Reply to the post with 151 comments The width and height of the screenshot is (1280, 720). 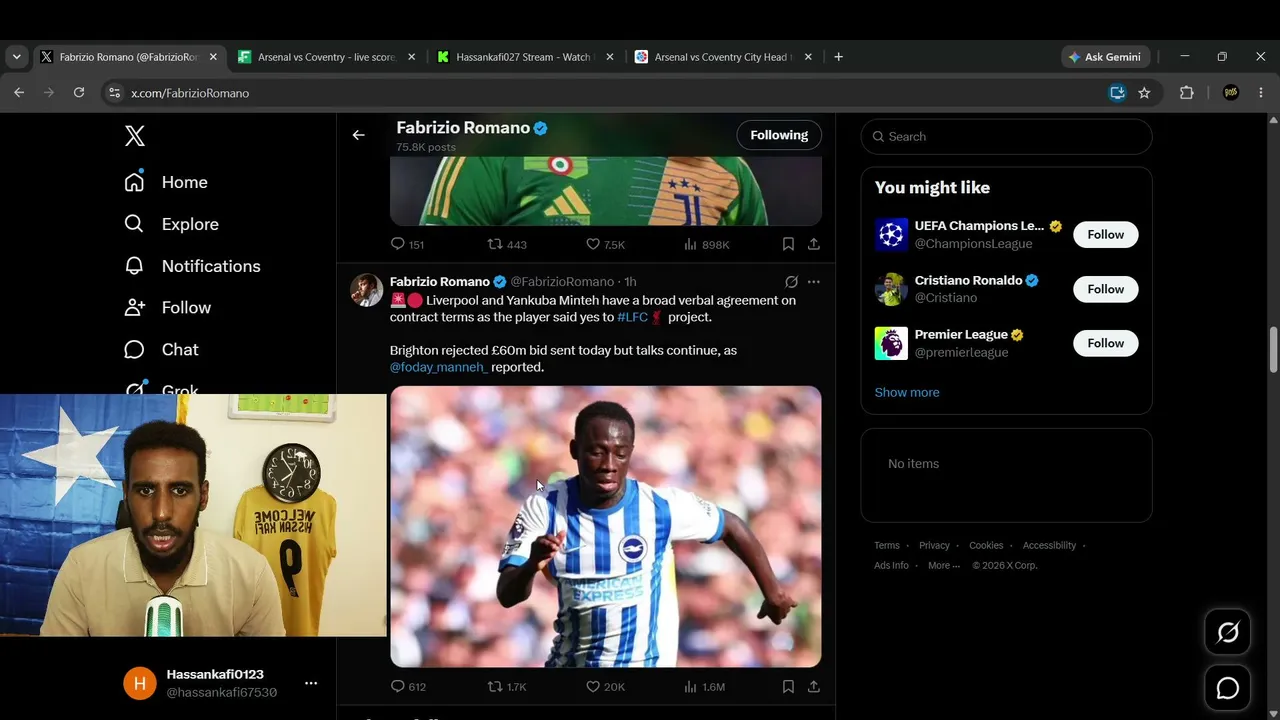pos(398,244)
